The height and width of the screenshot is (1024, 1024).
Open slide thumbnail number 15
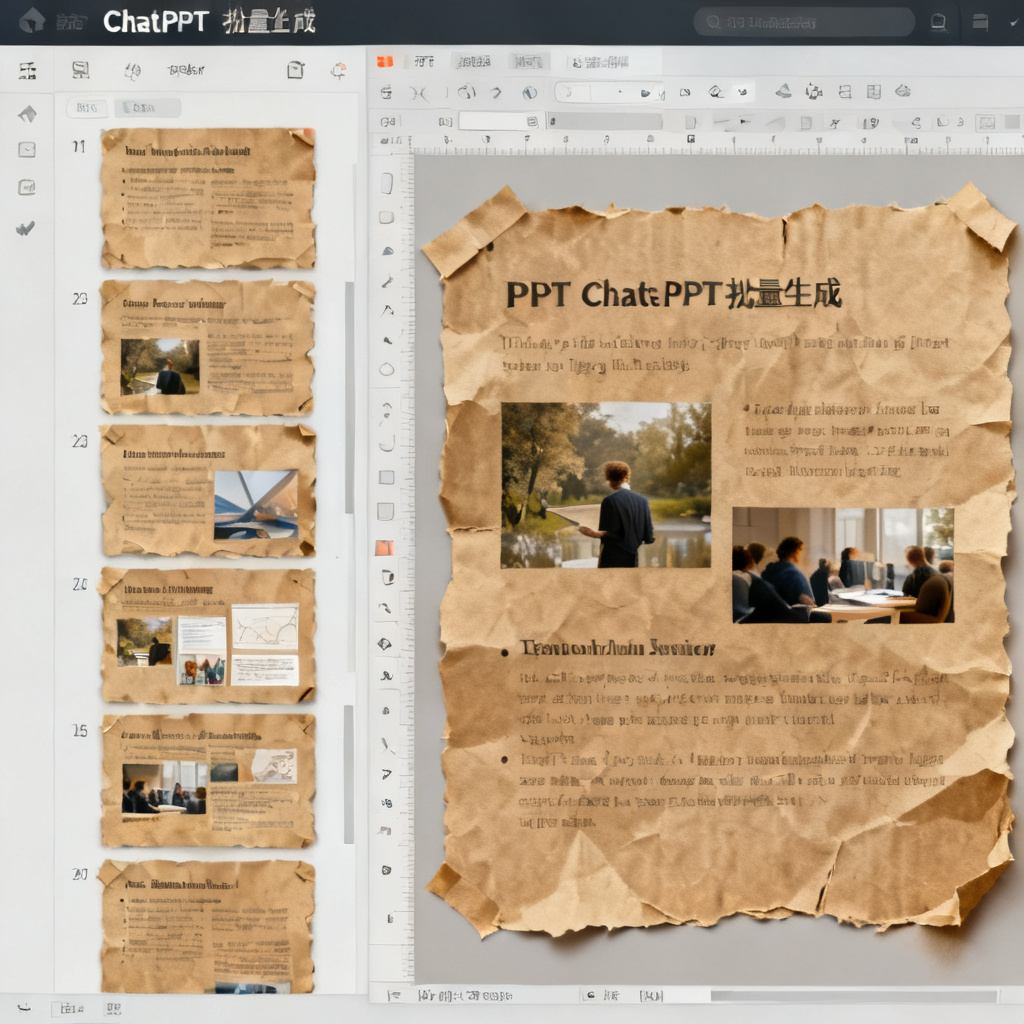(x=208, y=780)
